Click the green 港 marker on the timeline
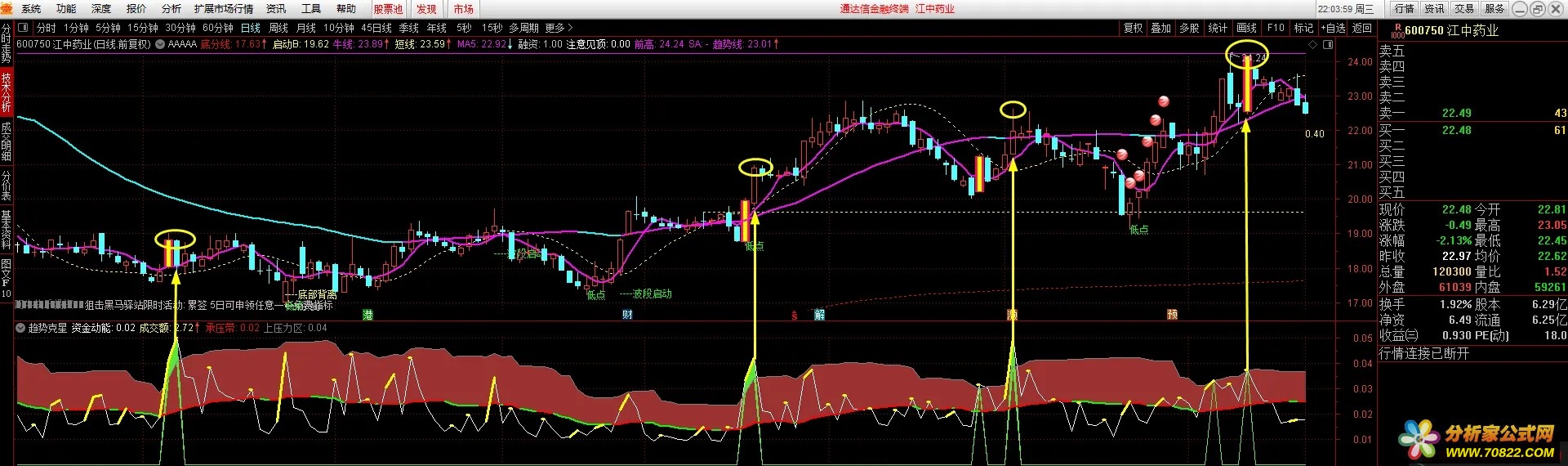The width and height of the screenshot is (1568, 466). tap(367, 315)
